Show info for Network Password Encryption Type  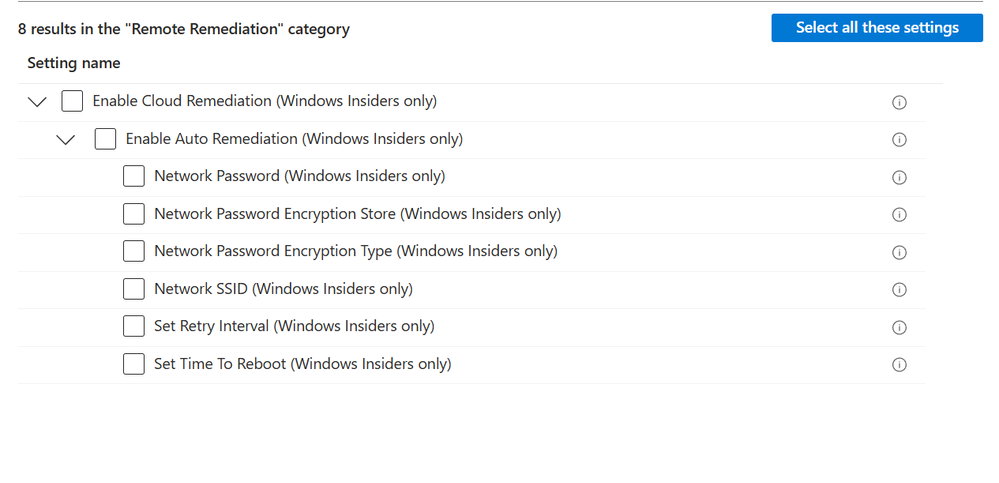click(x=899, y=252)
